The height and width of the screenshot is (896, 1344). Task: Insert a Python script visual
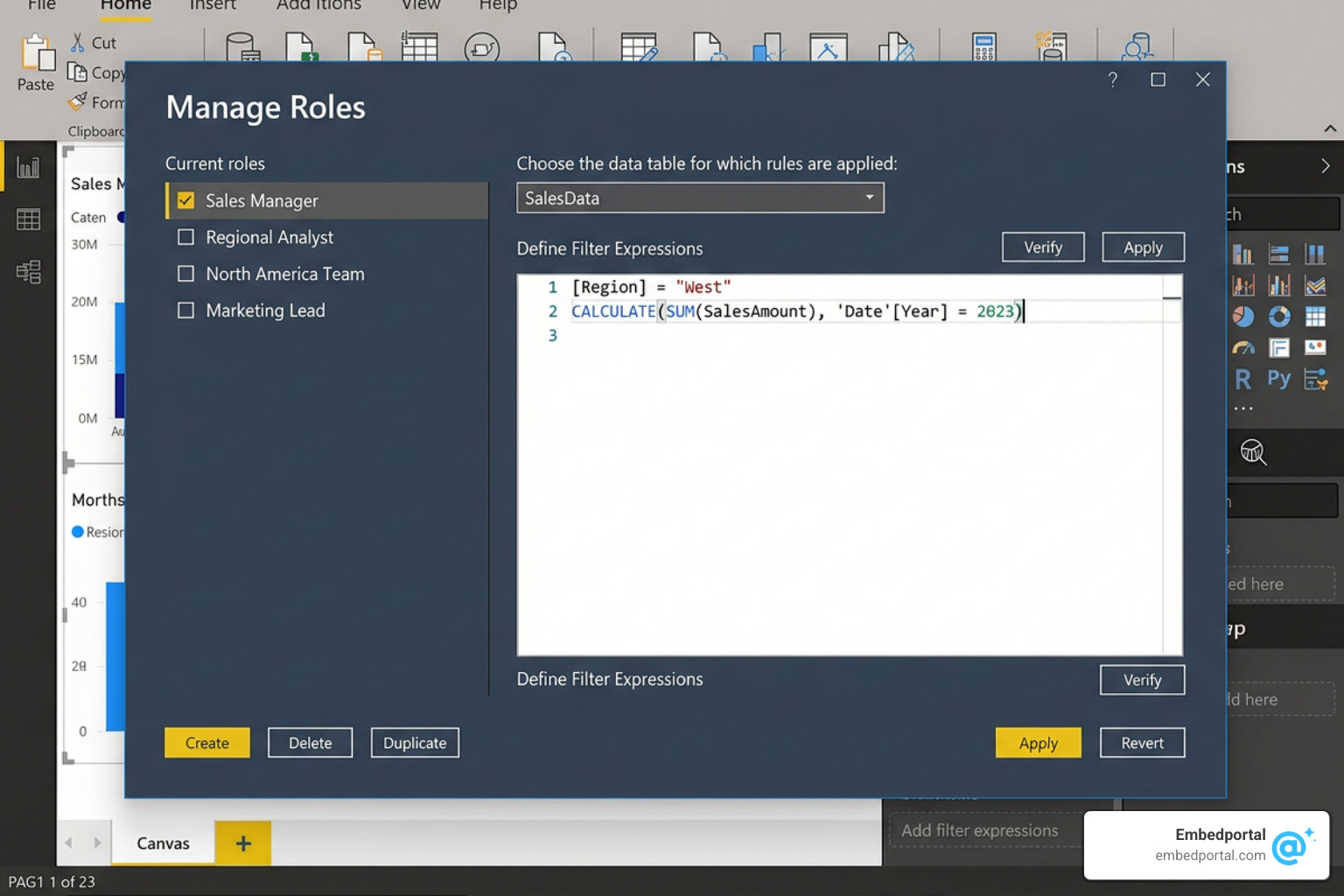[1279, 379]
